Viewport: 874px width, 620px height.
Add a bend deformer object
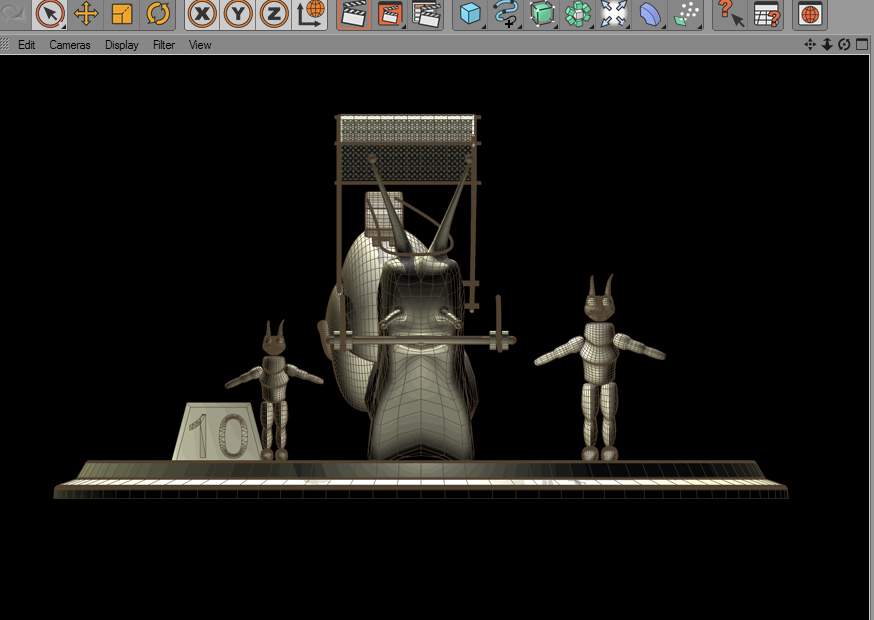[649, 14]
